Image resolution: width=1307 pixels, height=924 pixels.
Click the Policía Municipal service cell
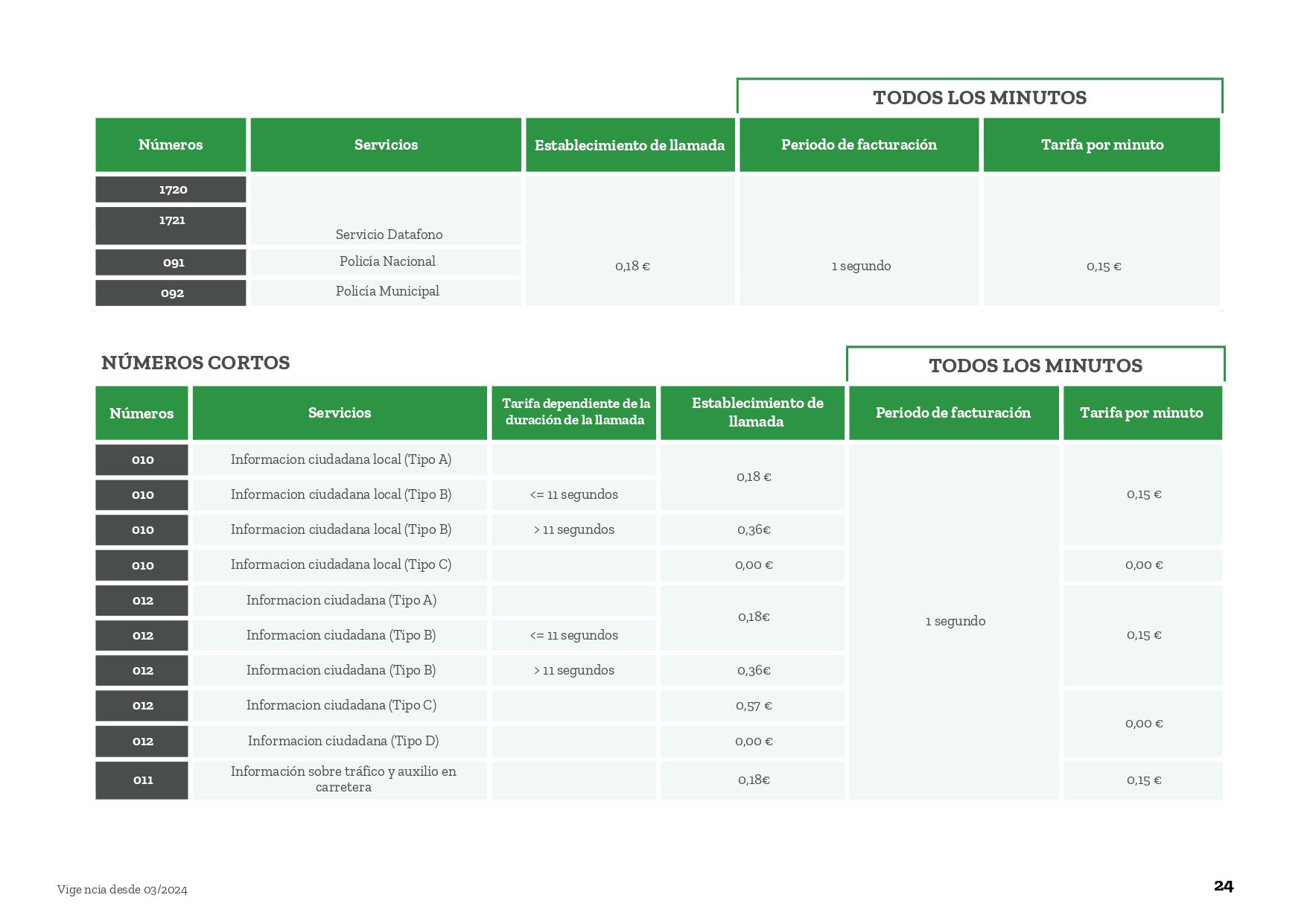[x=387, y=292]
